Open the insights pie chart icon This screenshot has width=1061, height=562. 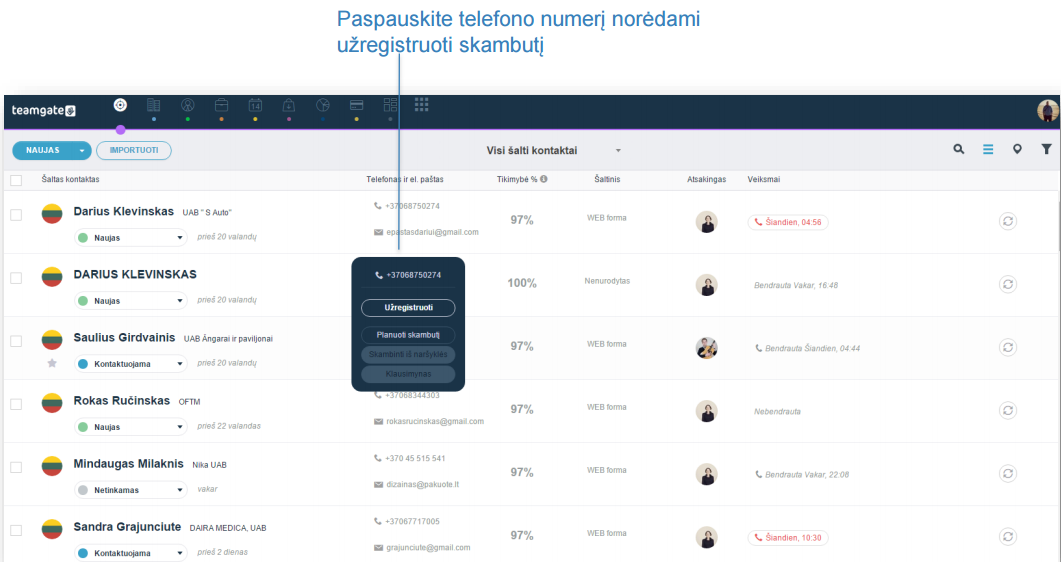point(323,105)
